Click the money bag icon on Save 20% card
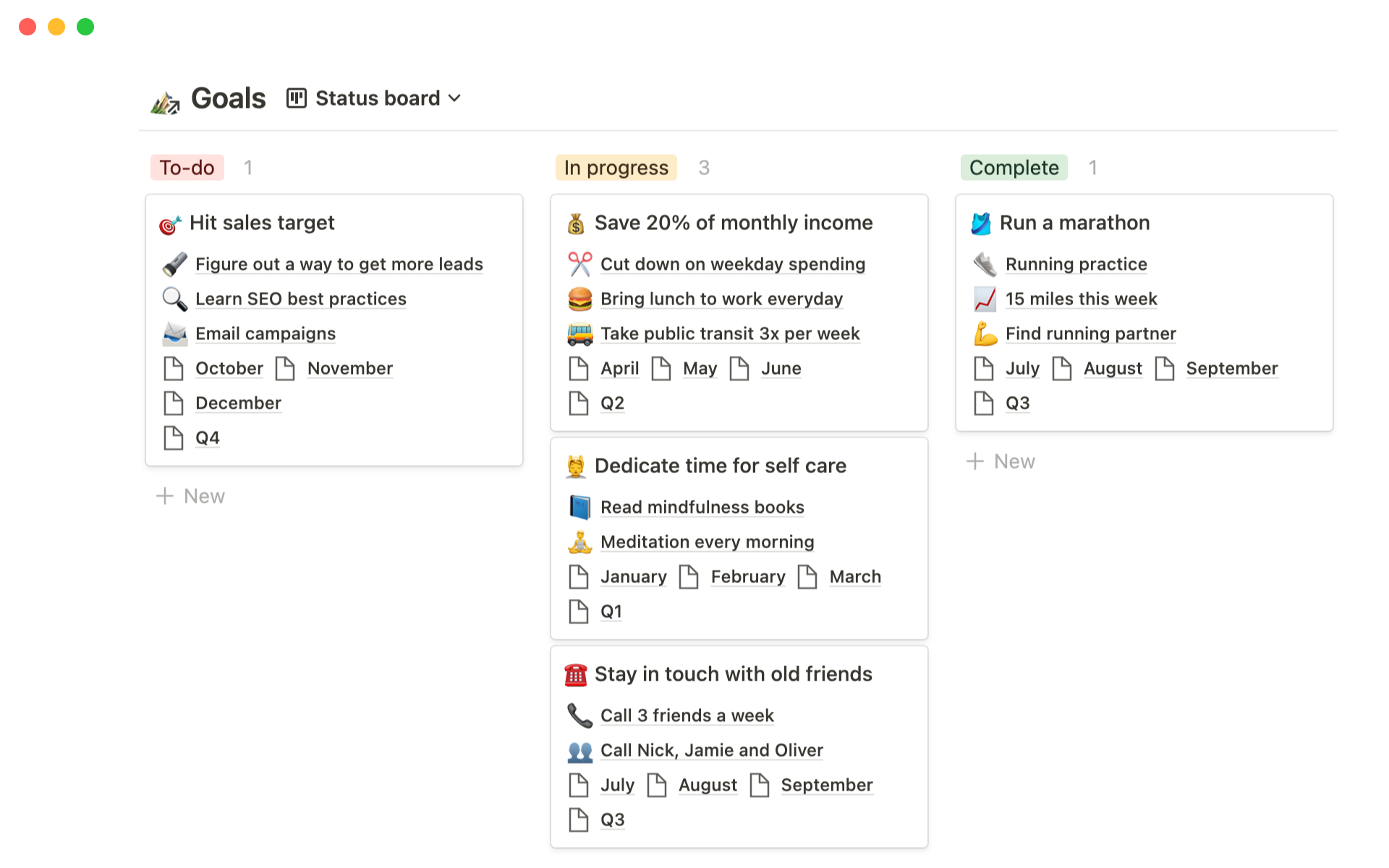This screenshot has width=1389, height=868. tap(575, 224)
